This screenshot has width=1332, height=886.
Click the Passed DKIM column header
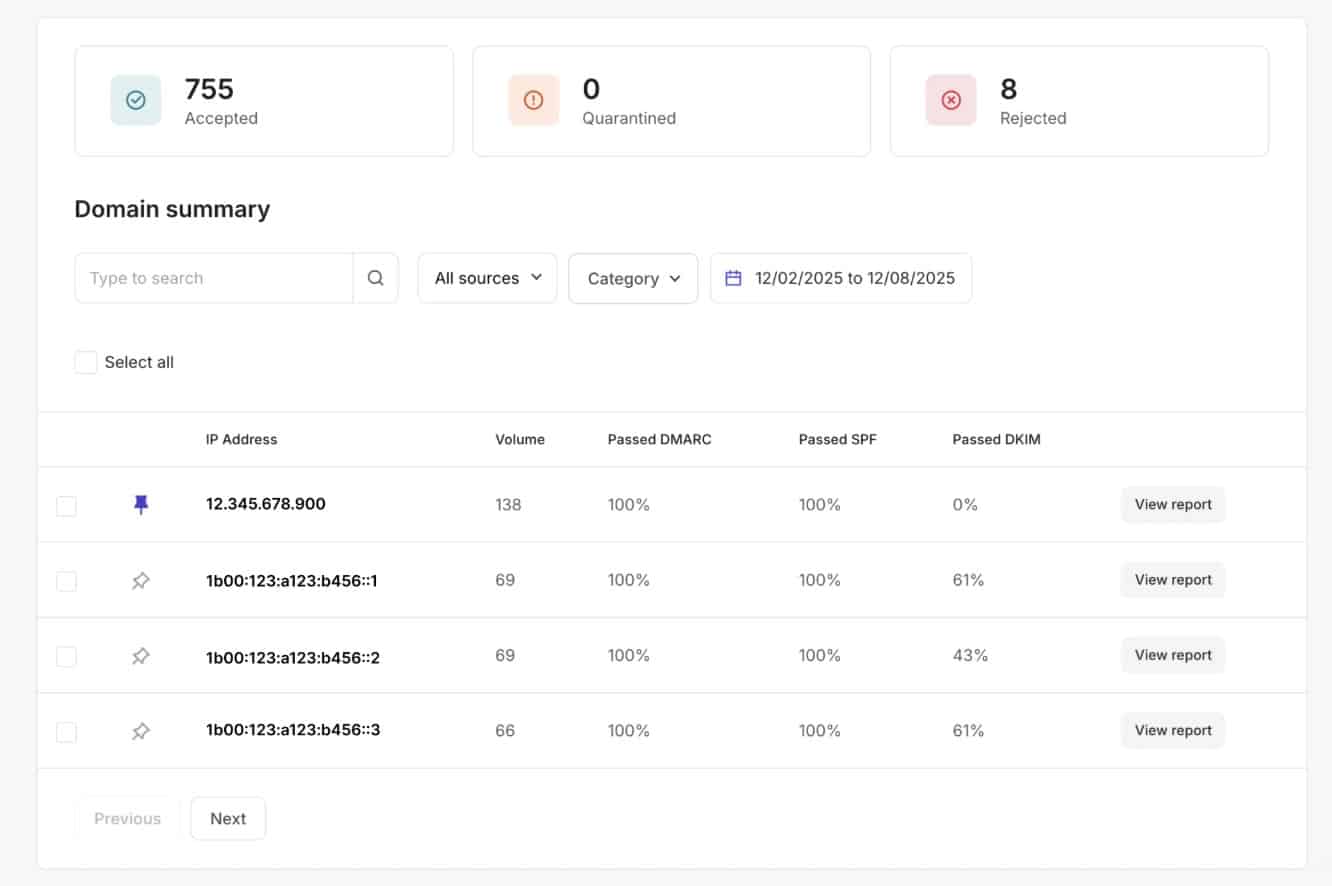997,439
